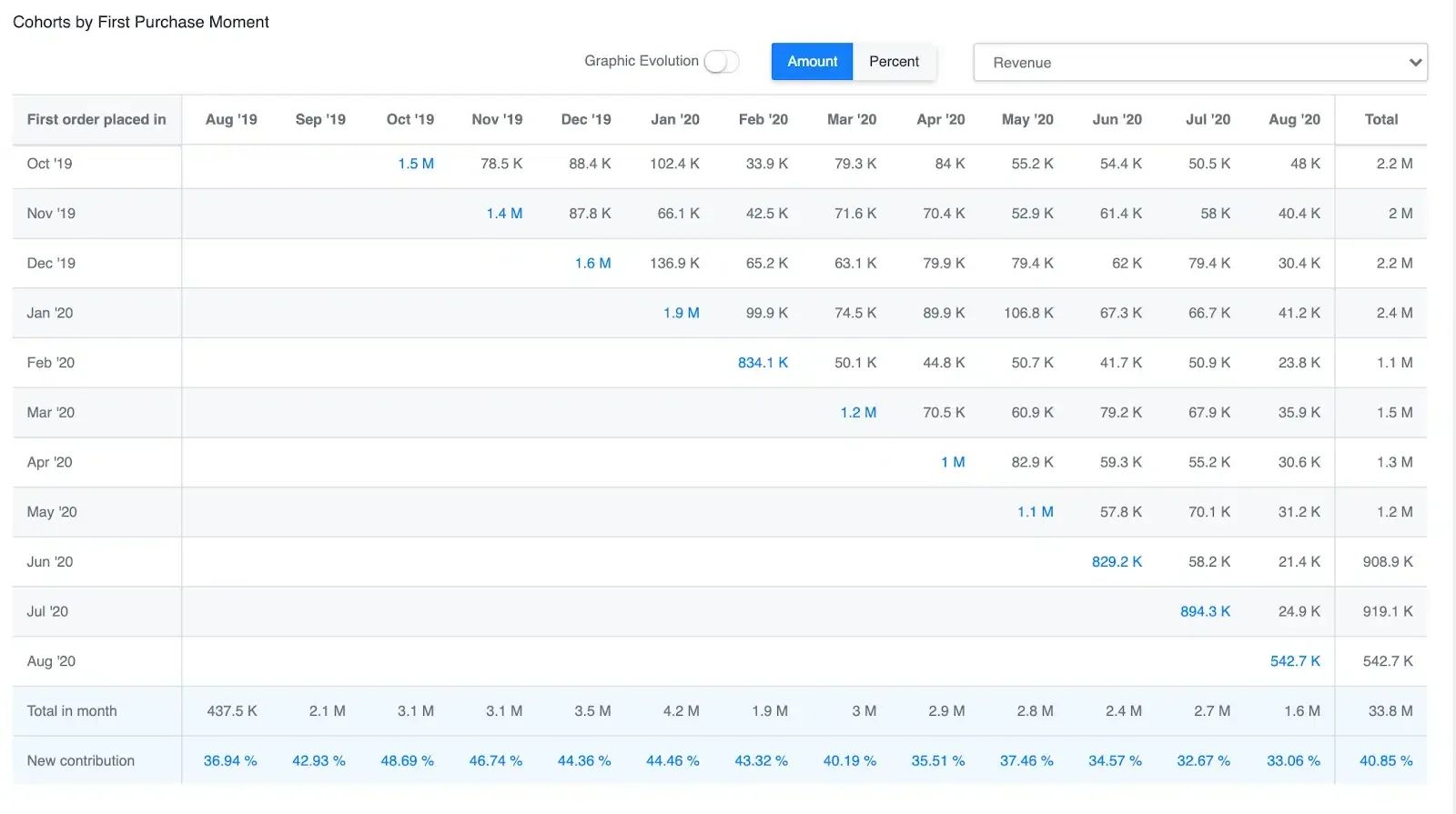
Task: Open the Revenue metric dropdown
Action: 1200,63
